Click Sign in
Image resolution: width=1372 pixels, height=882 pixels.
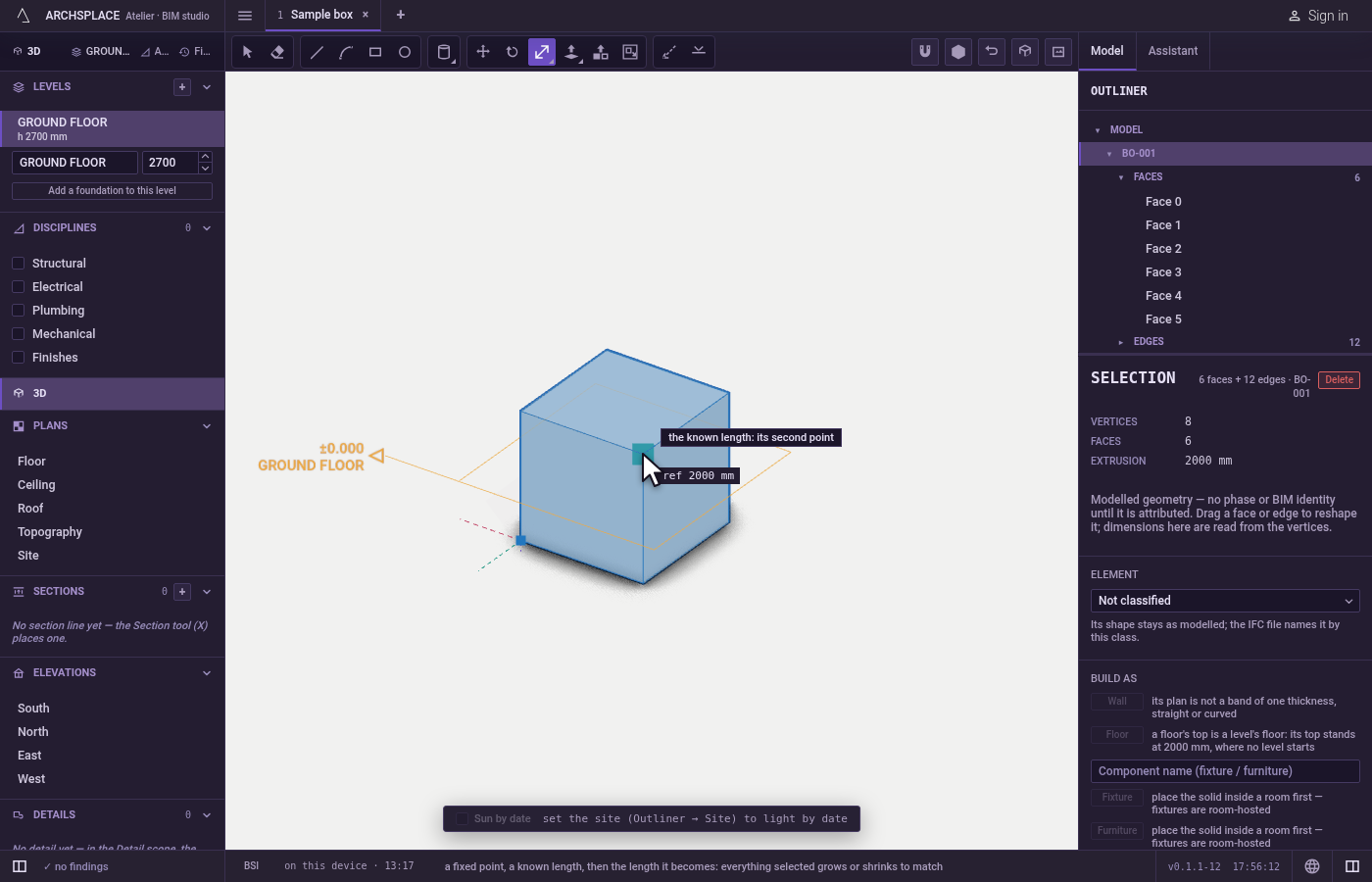pos(1317,16)
